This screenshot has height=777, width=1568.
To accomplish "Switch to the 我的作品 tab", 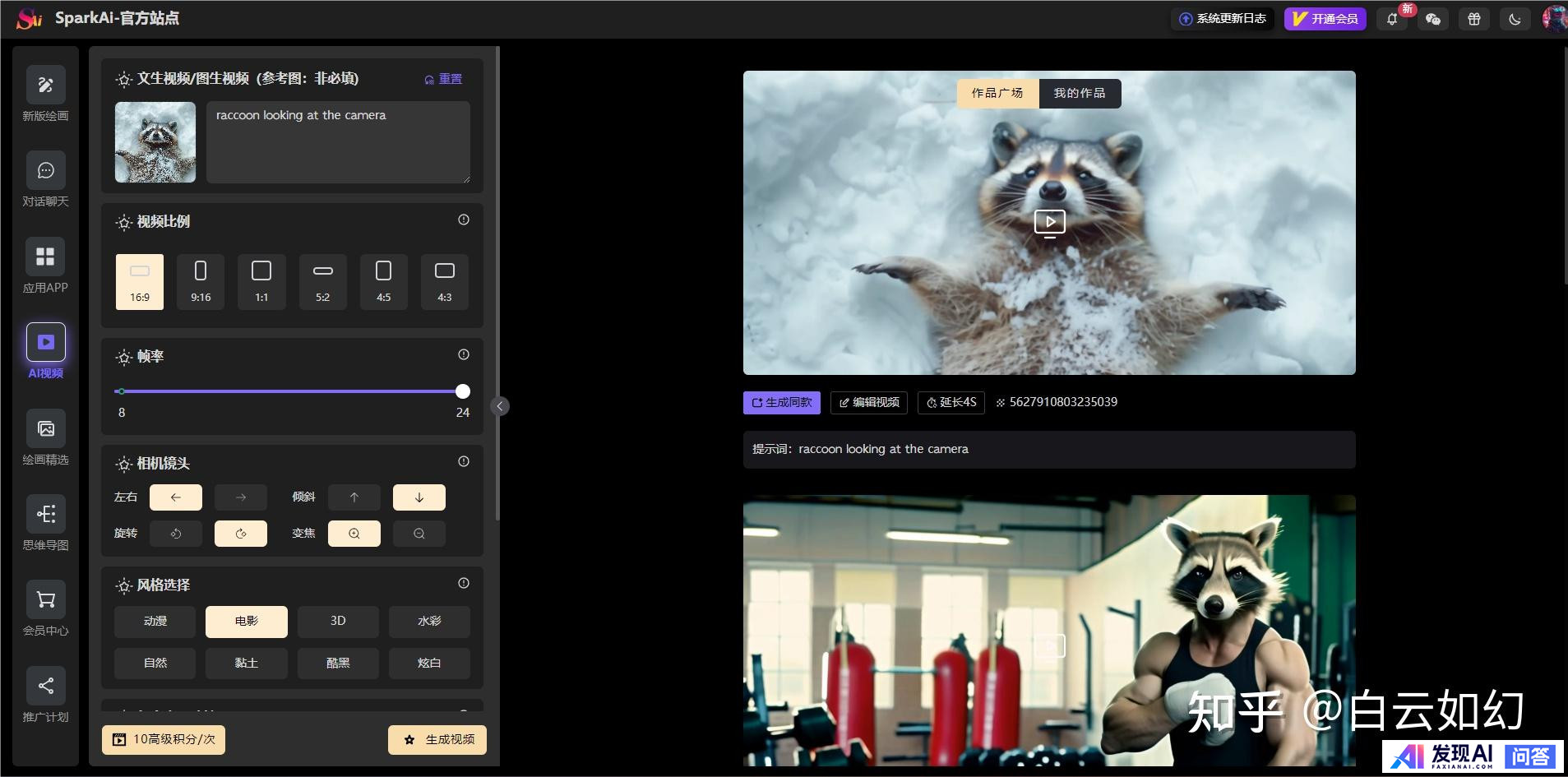I will [x=1079, y=93].
